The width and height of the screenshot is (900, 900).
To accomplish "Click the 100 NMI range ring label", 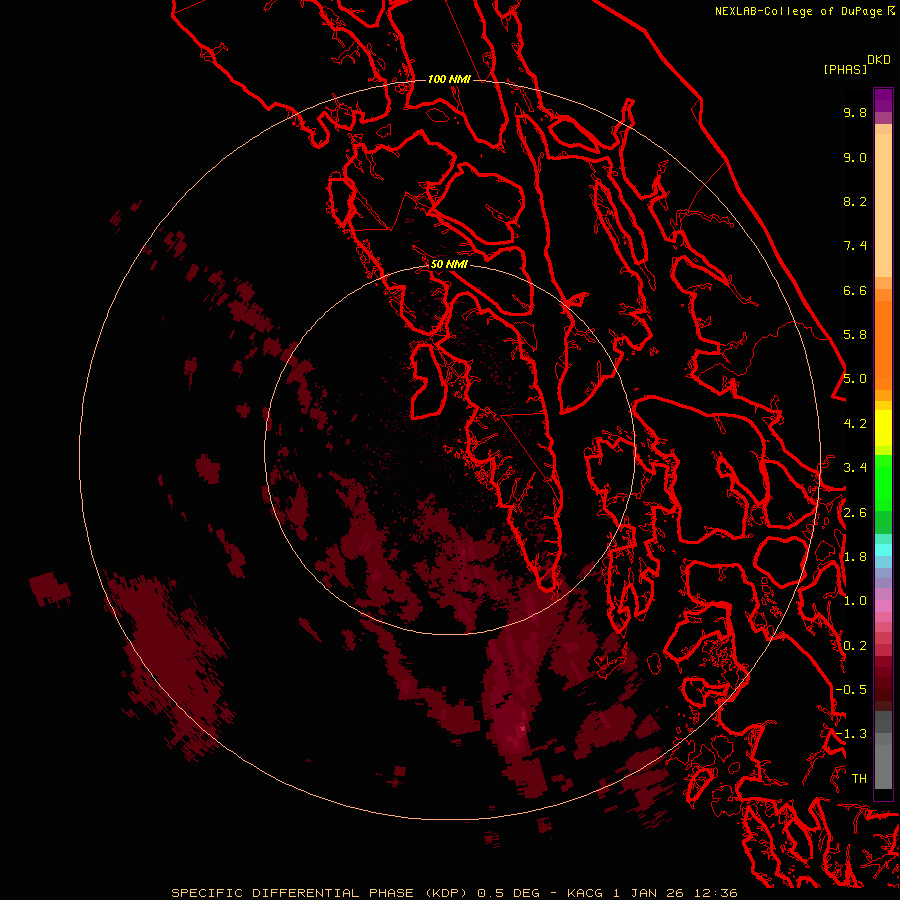I will click(x=449, y=79).
